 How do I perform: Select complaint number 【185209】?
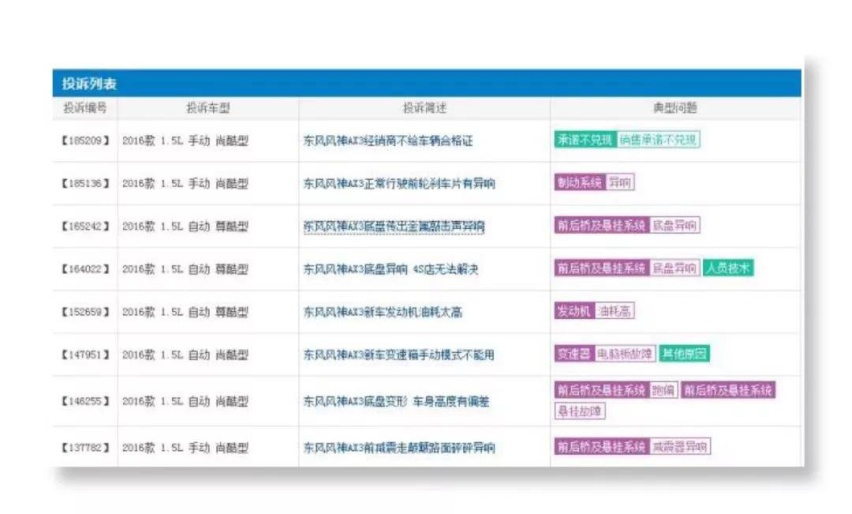coord(85,141)
